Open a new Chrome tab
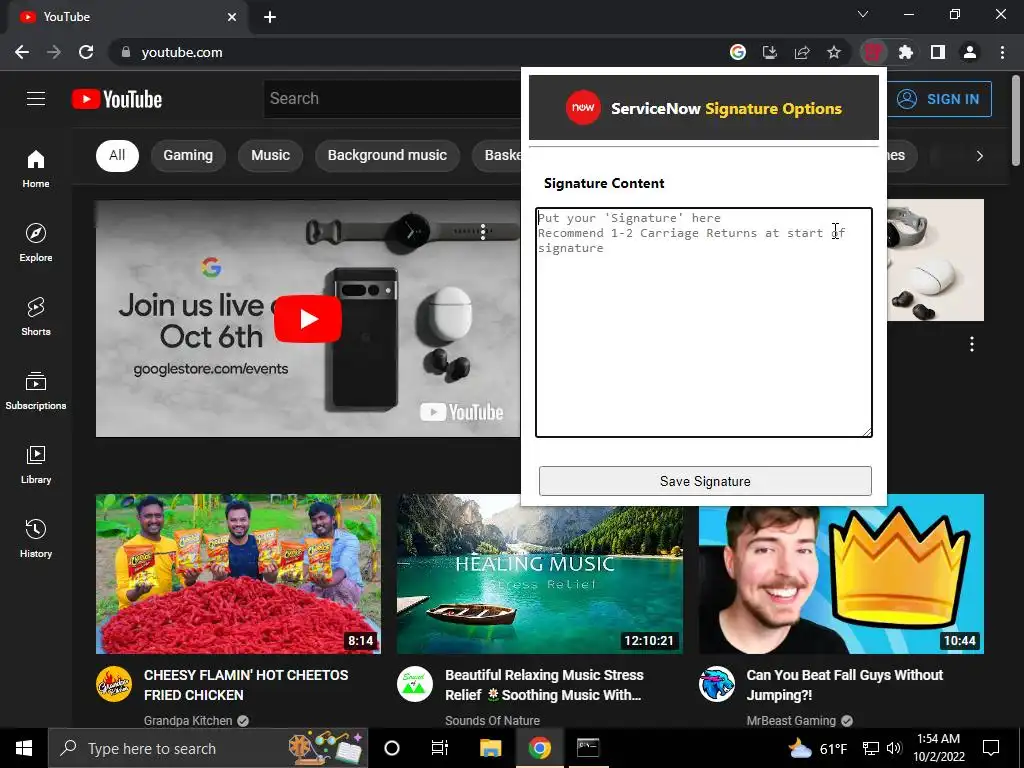Image resolution: width=1024 pixels, height=768 pixels. click(x=270, y=17)
